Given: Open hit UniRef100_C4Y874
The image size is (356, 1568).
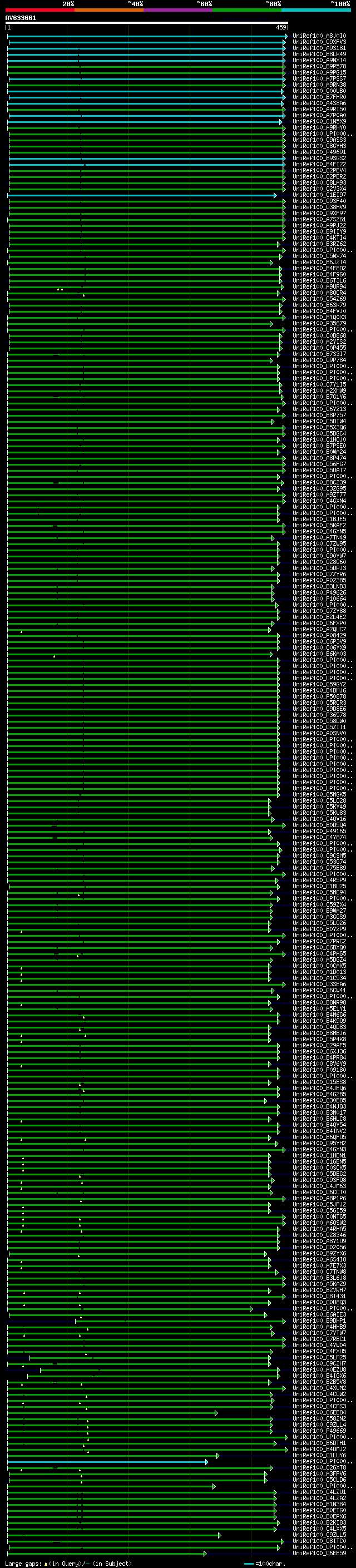Looking at the screenshot, I should [x=319, y=837].
